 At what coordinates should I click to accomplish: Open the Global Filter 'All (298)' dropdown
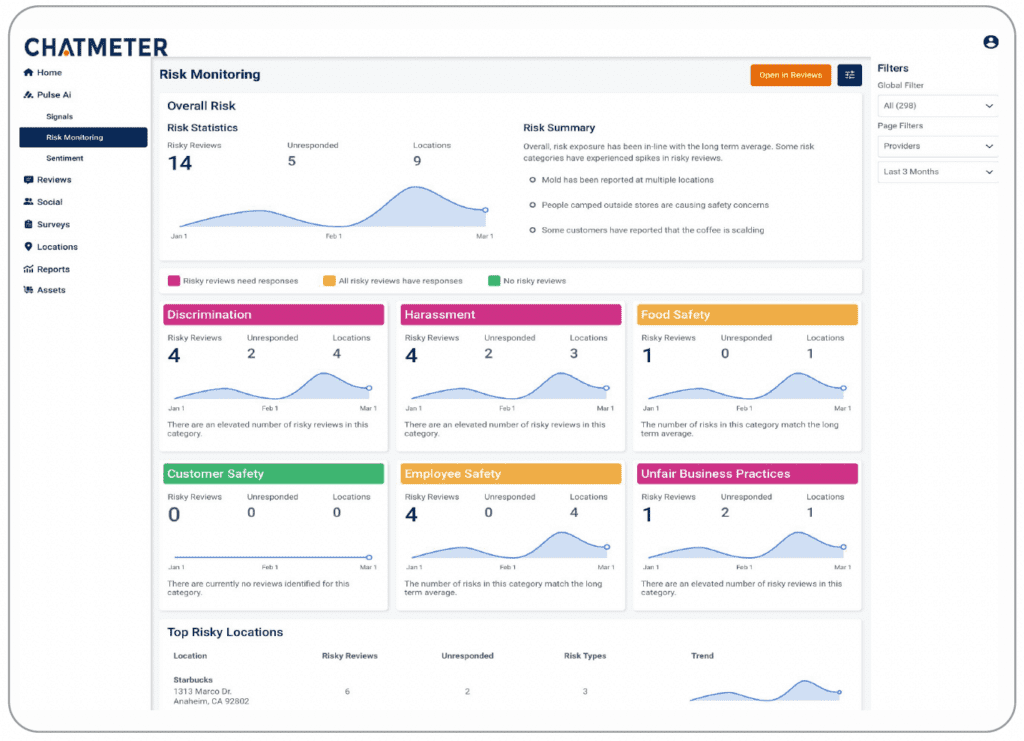coord(937,105)
